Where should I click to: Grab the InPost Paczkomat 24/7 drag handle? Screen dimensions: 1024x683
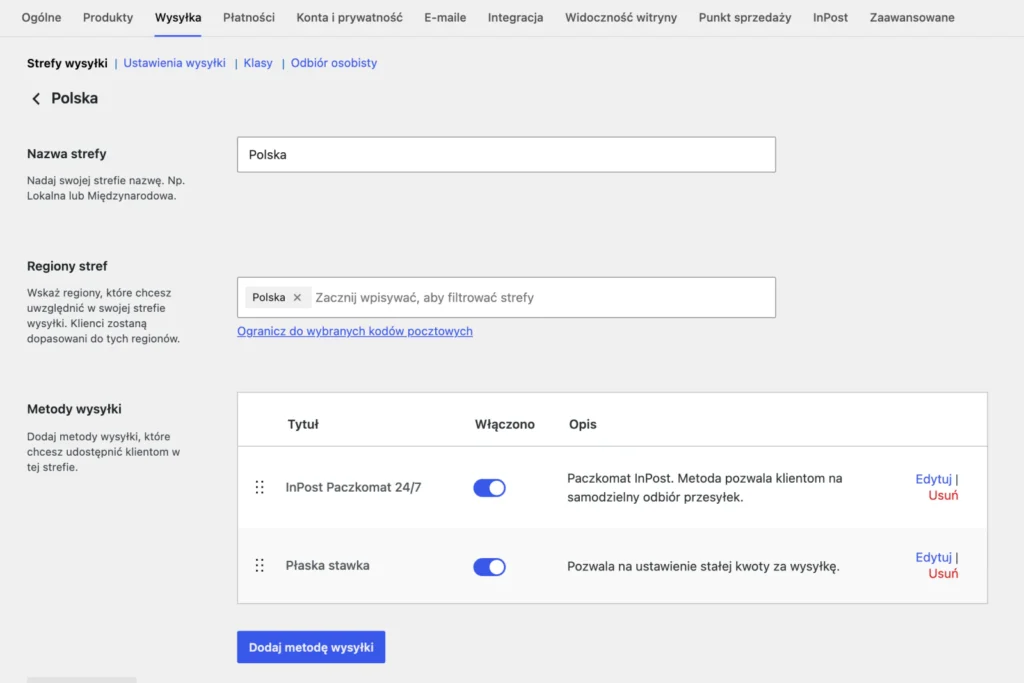[x=259, y=487]
